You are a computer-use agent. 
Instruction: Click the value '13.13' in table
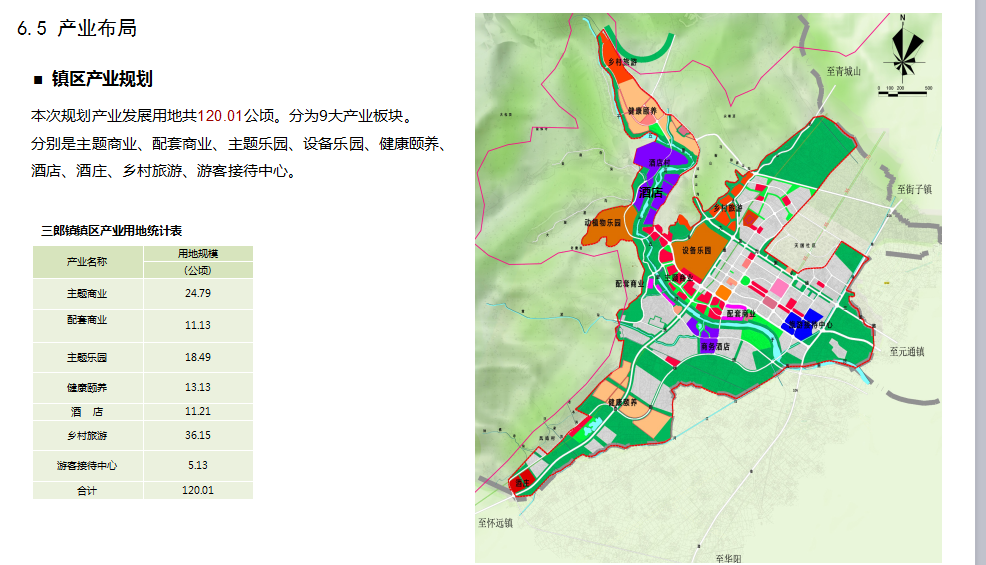coord(198,388)
